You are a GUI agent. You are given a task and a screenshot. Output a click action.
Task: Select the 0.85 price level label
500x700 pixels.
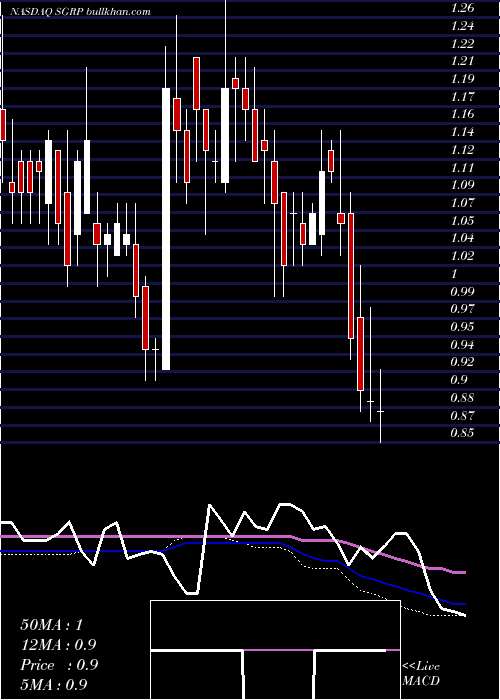(462, 433)
